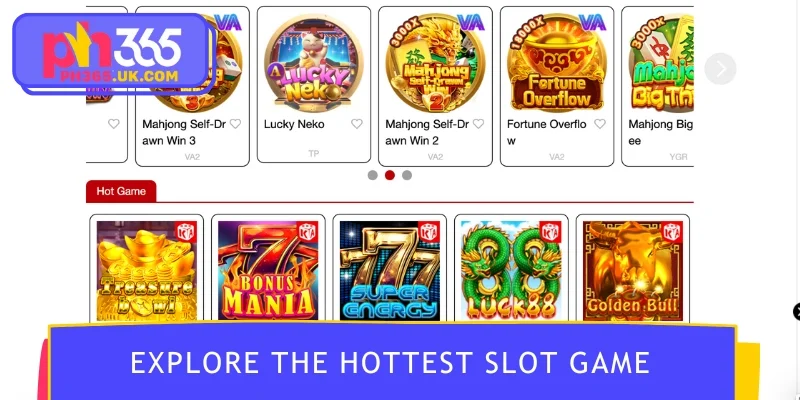Launch Mahjong Self-Drawn Win 2 game icon
Screen dimensions: 800x400
coord(435,62)
